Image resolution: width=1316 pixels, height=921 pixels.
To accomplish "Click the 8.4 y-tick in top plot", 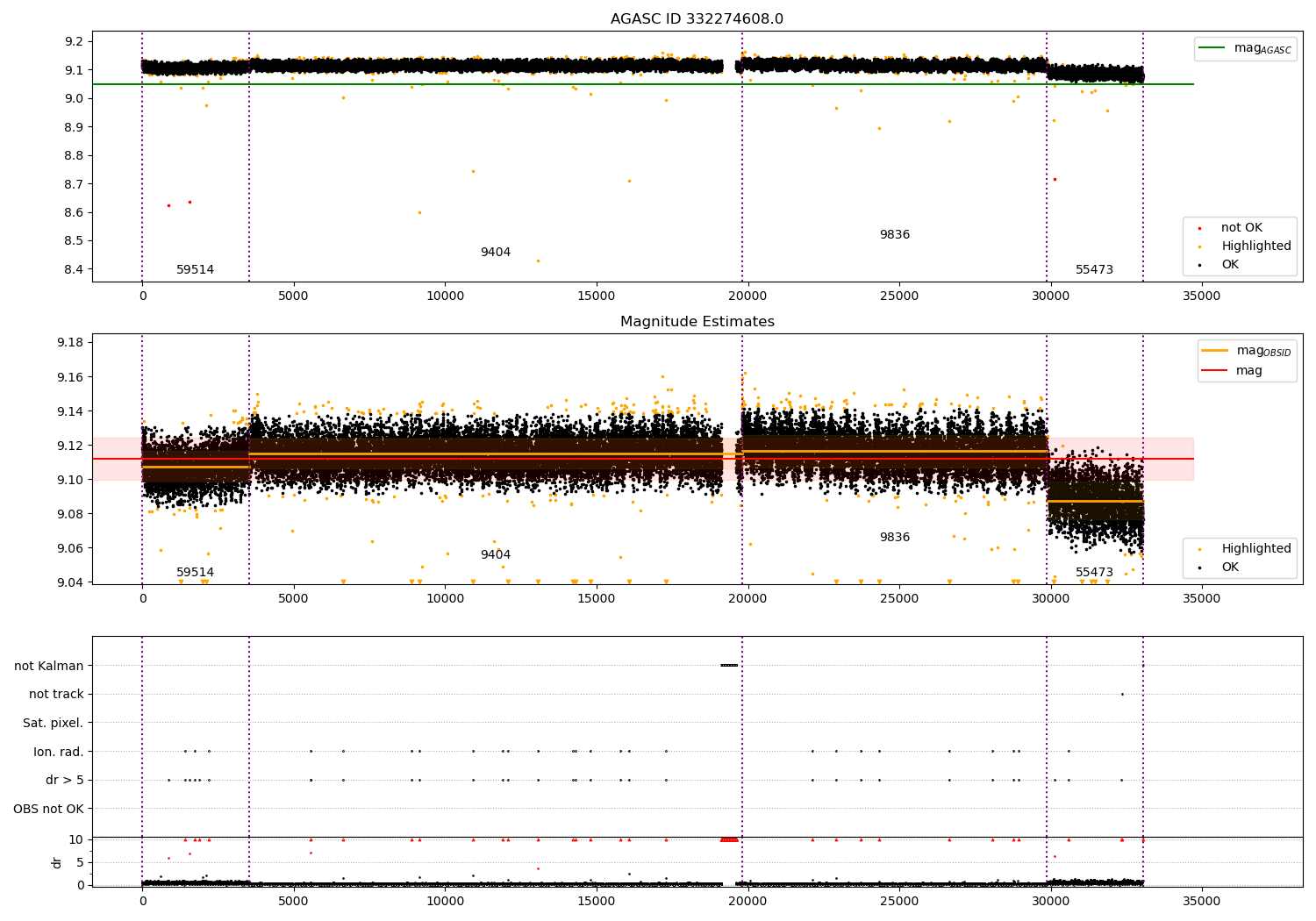I will click(x=75, y=269).
